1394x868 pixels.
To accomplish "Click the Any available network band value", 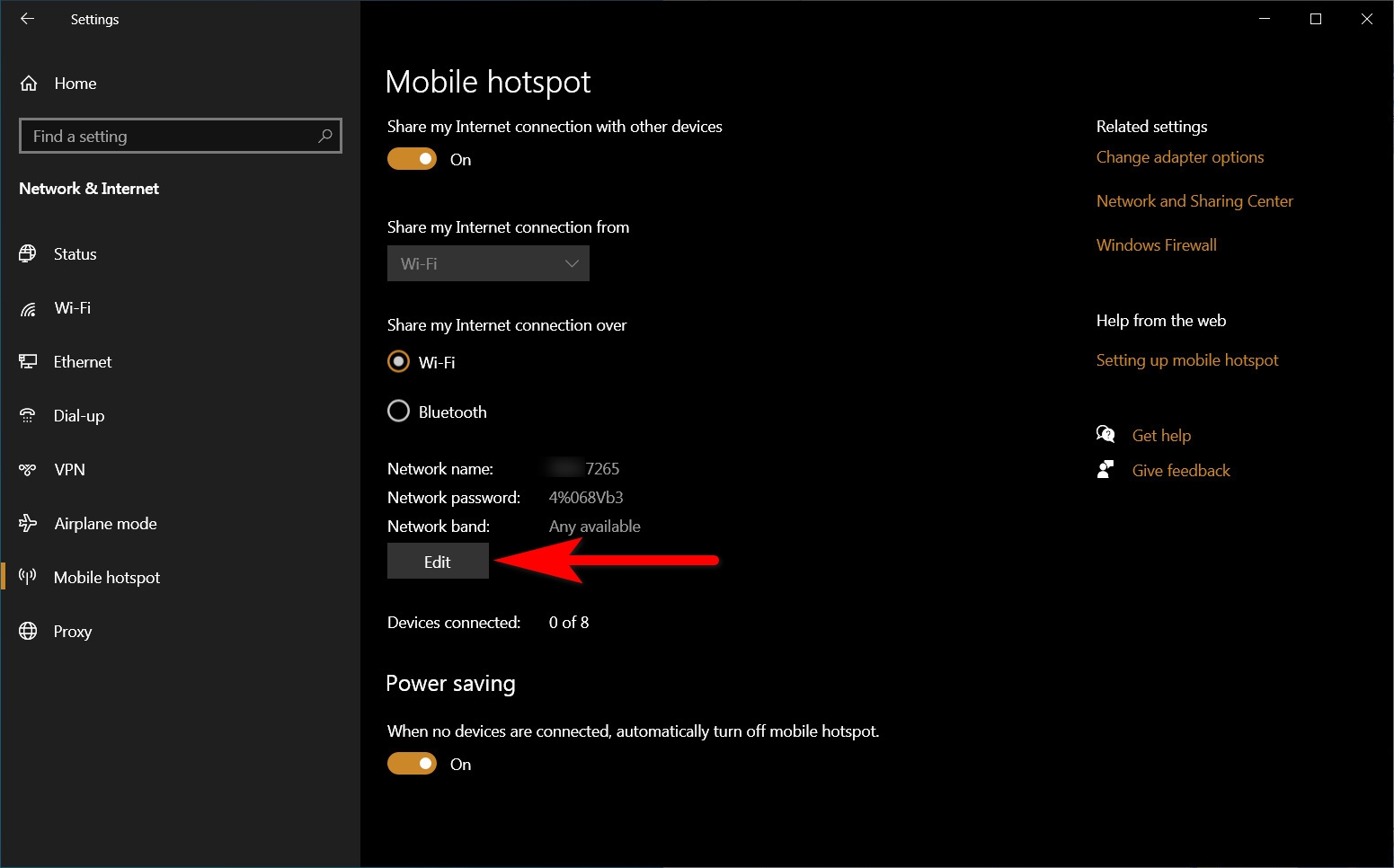I will point(595,527).
